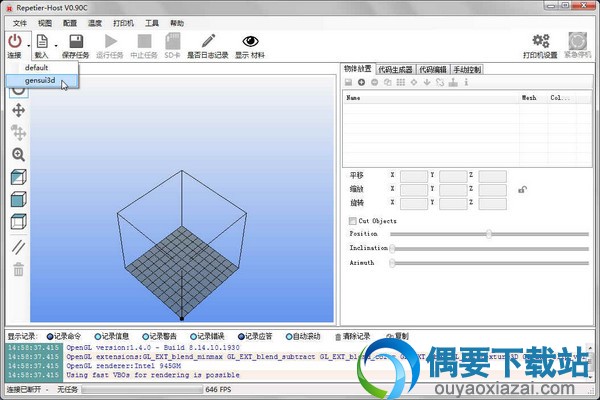600x400 pixels.
Task: Toggle log recording via the pencil icon
Action: pos(208,41)
